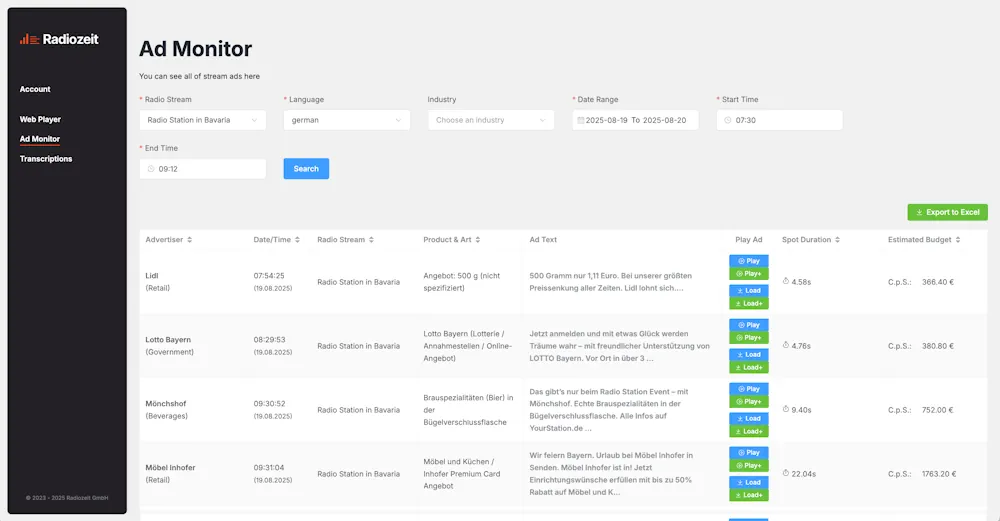Sort by Date/Time column sort icon
Viewport: 1000px width, 521px height.
[298, 240]
